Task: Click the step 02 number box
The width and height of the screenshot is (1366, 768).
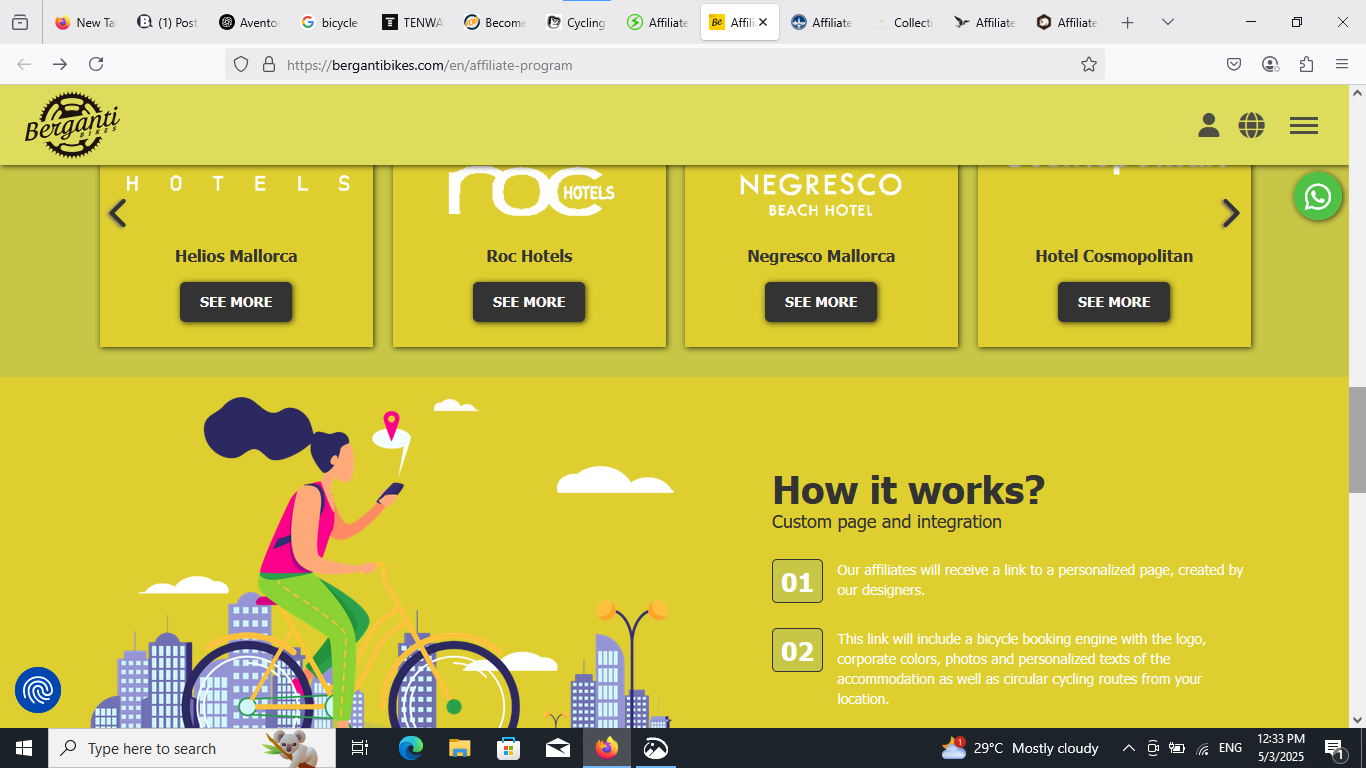Action: click(797, 650)
